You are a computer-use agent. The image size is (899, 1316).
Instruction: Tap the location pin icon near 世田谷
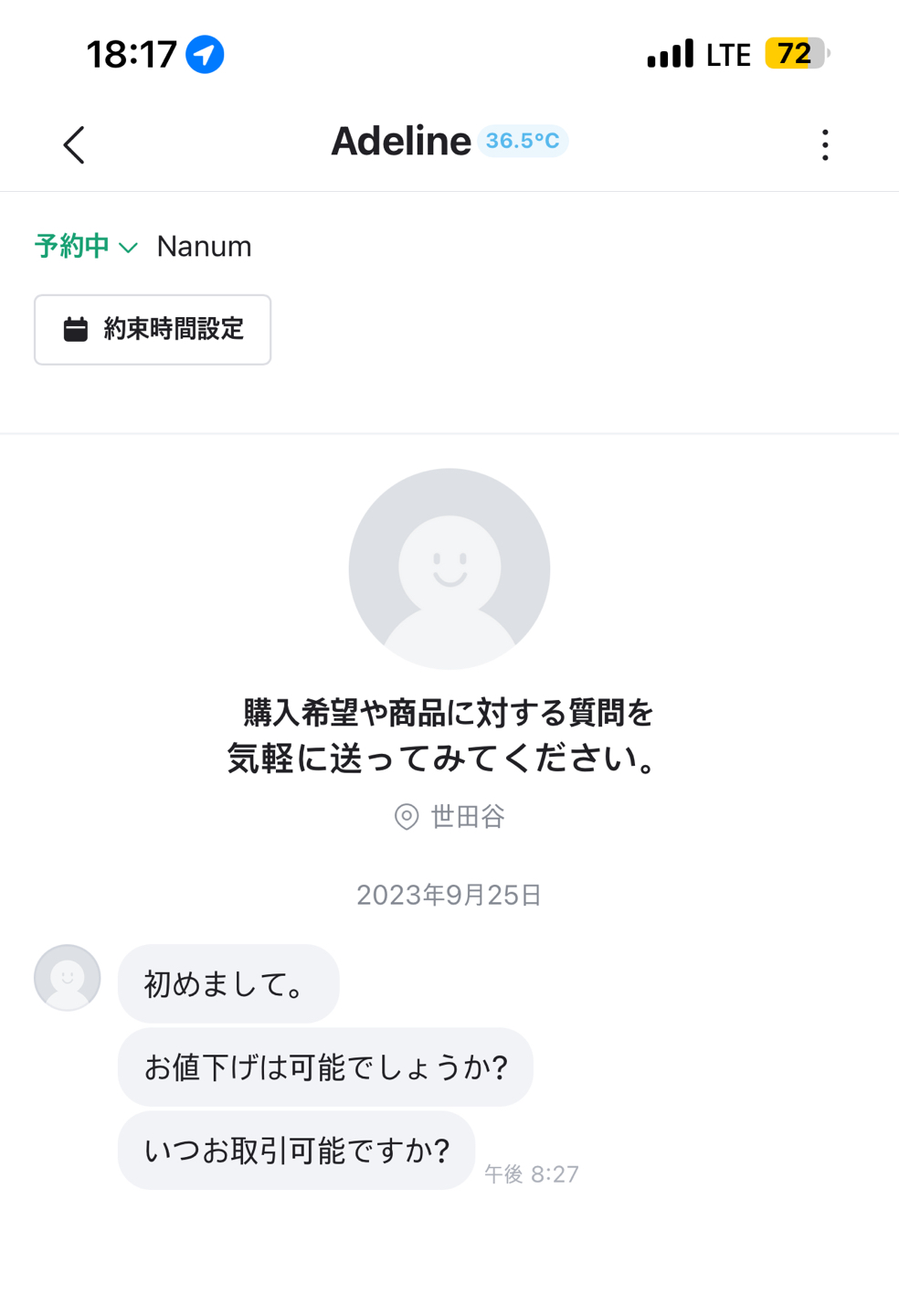pyautogui.click(x=407, y=816)
